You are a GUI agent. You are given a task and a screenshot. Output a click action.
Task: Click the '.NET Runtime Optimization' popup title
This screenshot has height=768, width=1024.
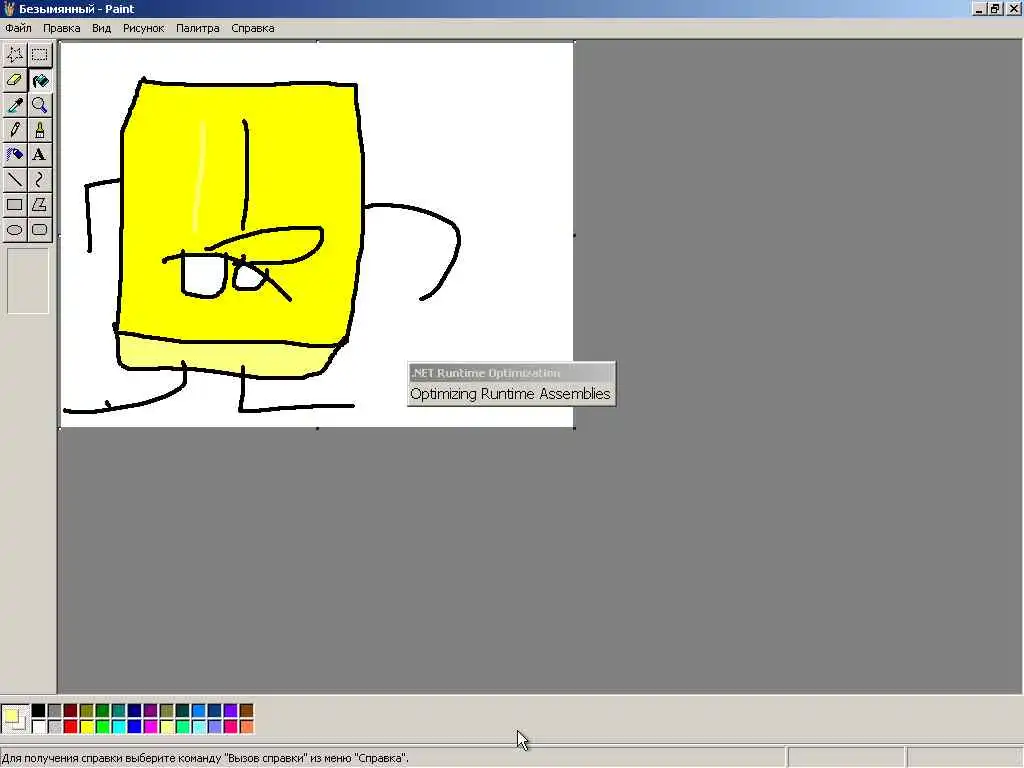point(485,373)
